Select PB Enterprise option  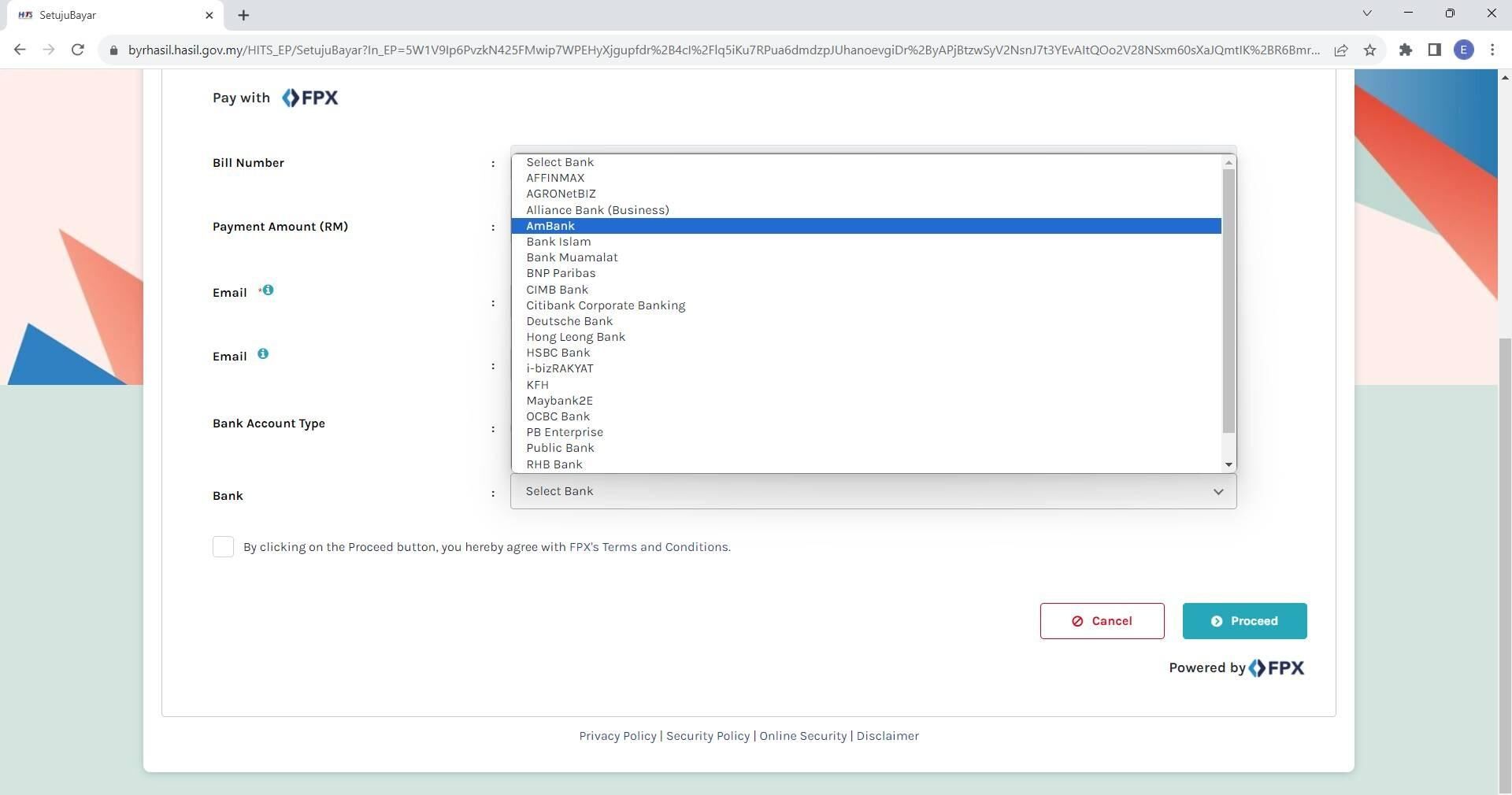[866, 432]
